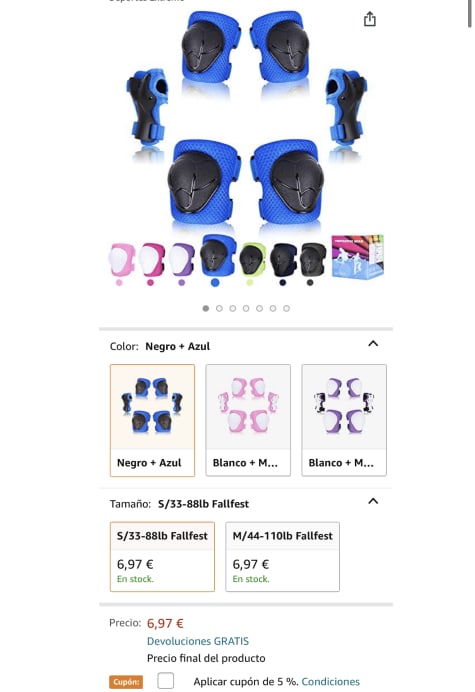Viewport: 475px width, 692px height.
Task: Open the Devoluciones GRATIS link
Action: pos(198,641)
